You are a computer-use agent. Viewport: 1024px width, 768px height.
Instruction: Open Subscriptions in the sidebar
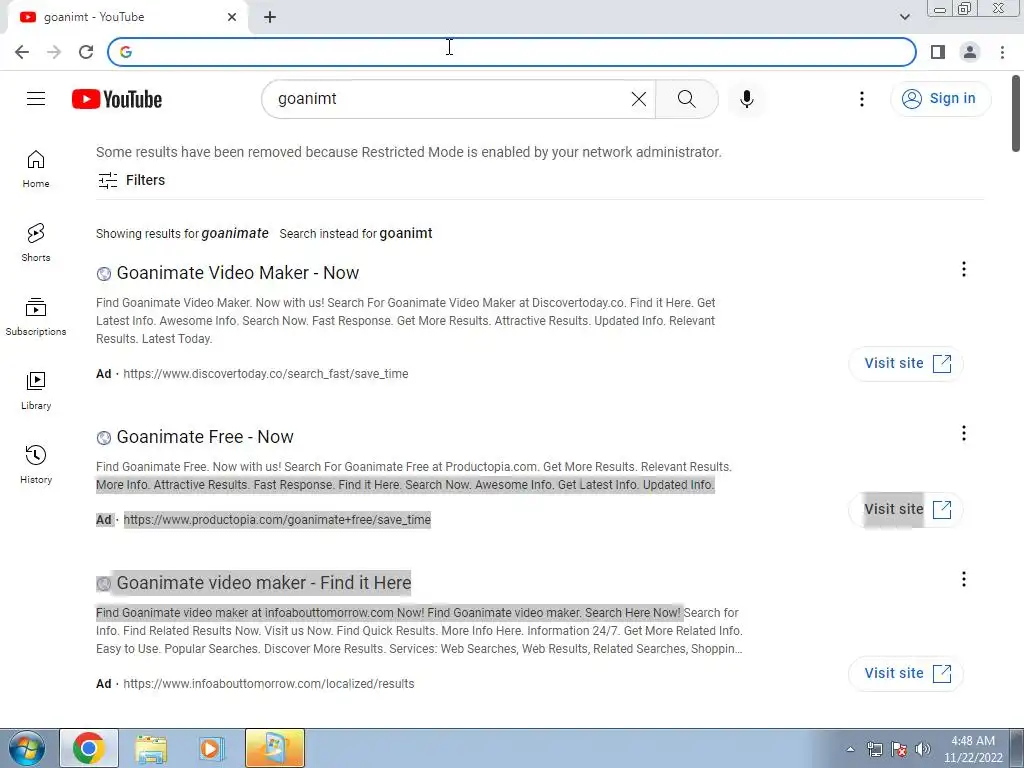(36, 317)
